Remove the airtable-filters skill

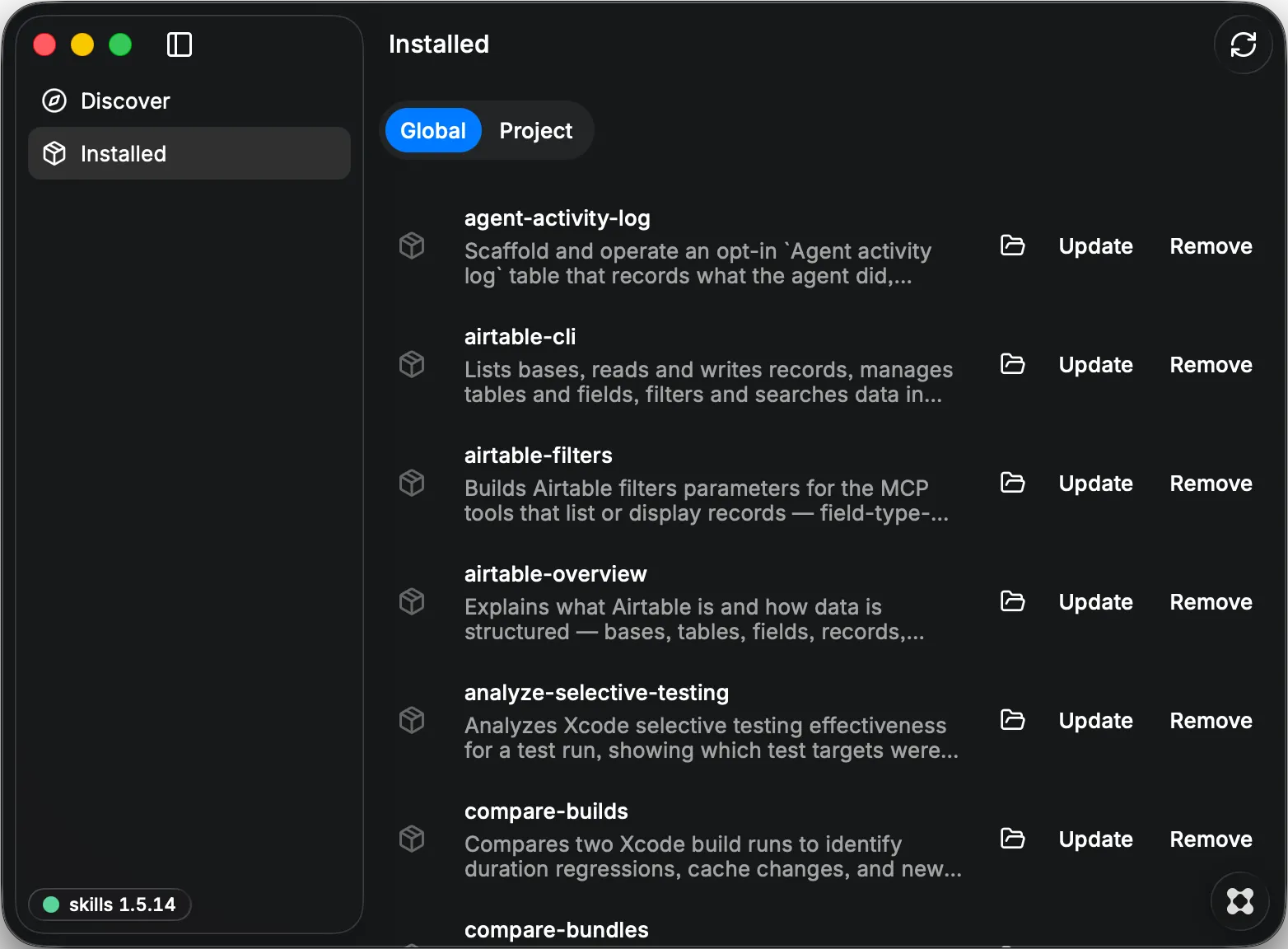(1211, 484)
